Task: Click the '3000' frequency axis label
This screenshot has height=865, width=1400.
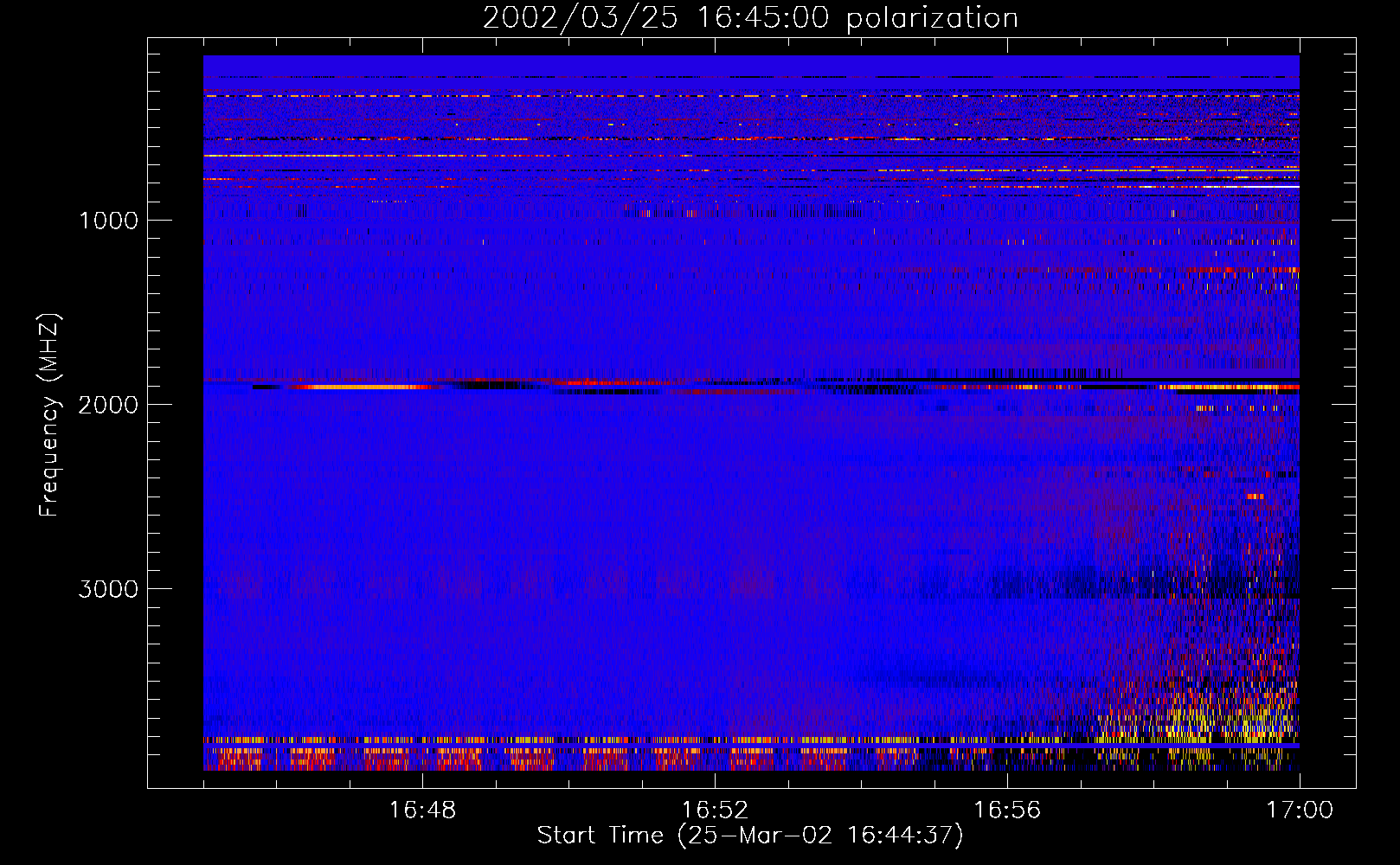Action: pos(108,589)
